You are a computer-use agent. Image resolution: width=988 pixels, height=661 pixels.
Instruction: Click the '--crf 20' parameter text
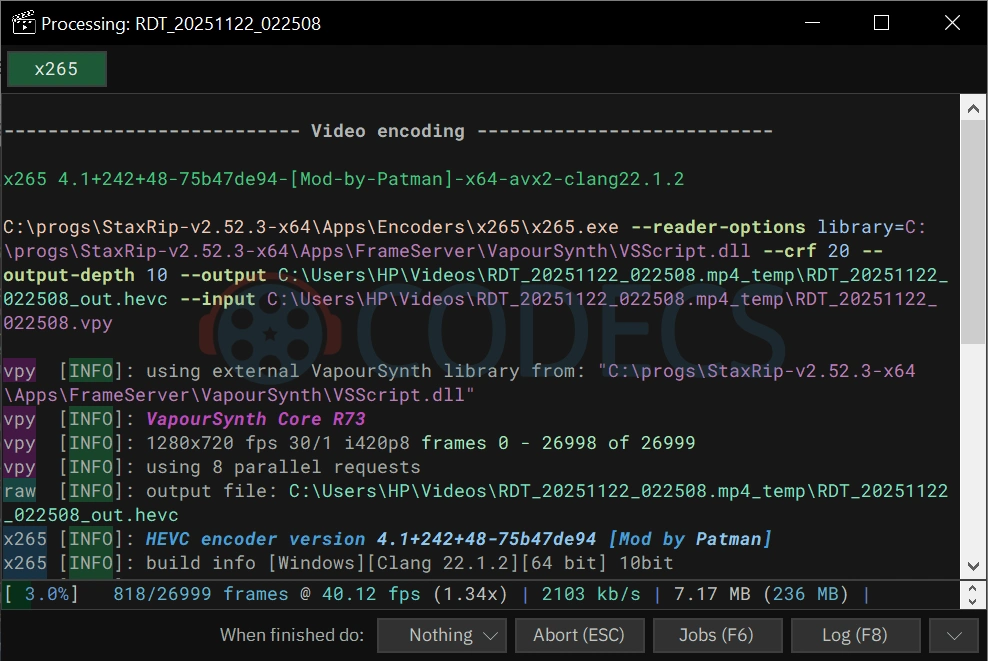tap(807, 251)
